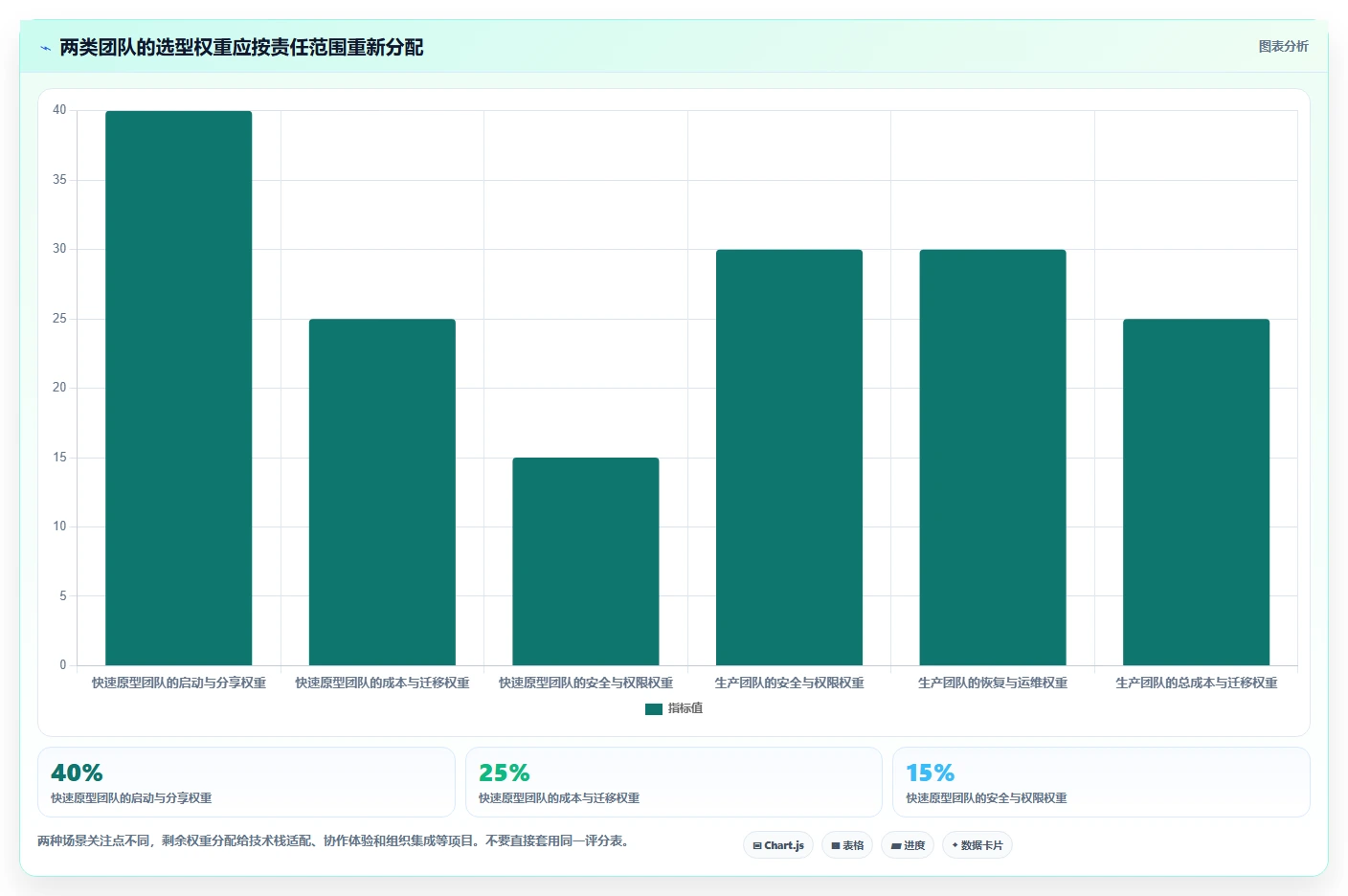This screenshot has height=896, width=1348.
Task: Click the 图表分析 label
Action: [x=1283, y=46]
